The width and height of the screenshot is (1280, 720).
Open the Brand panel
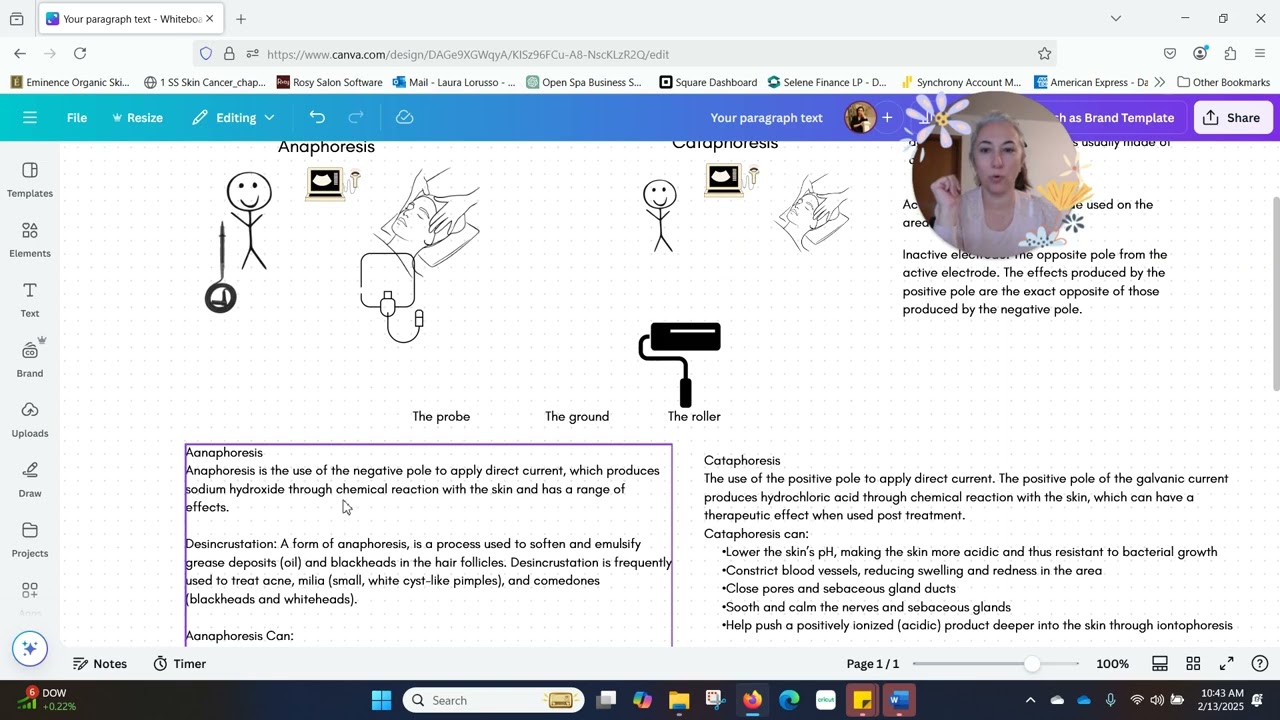coord(30,358)
